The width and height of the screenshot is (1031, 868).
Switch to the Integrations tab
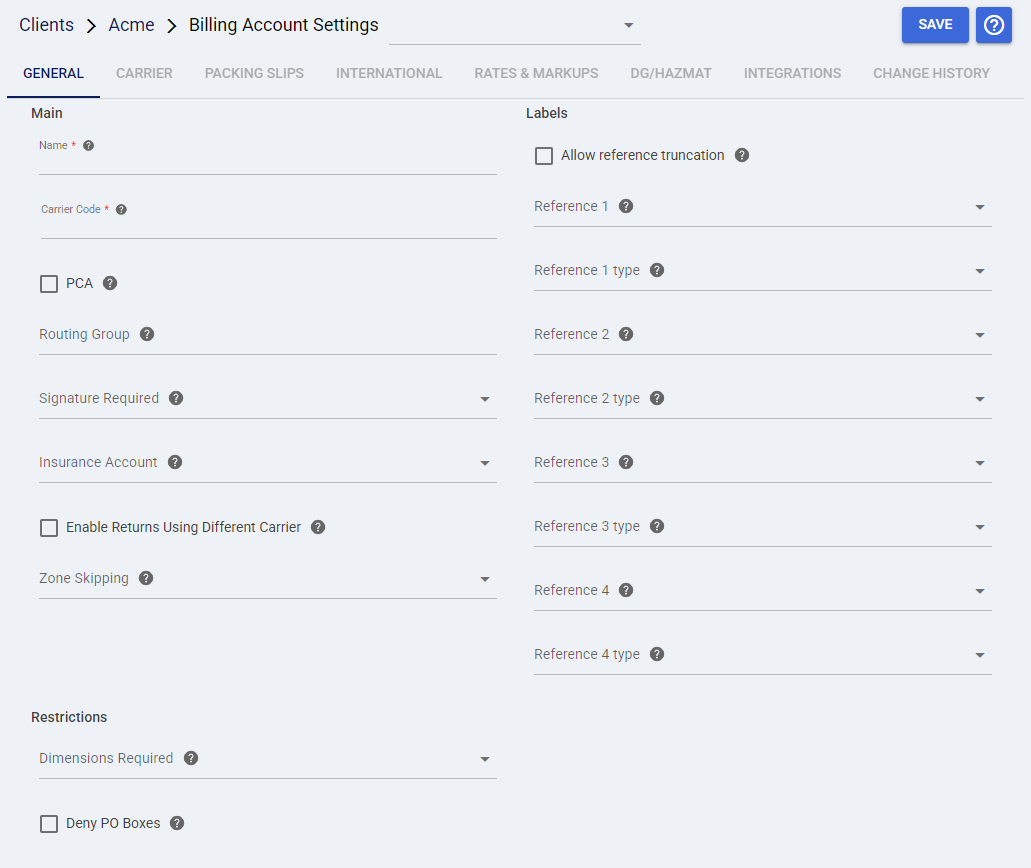pos(792,73)
